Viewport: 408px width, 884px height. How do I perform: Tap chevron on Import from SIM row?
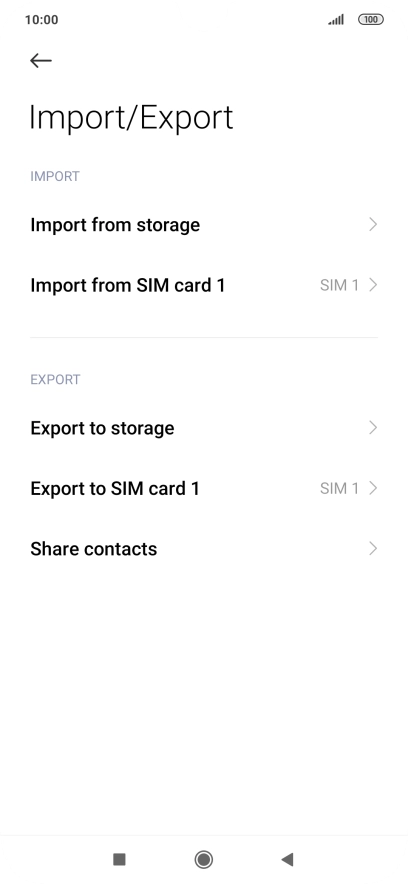(372, 285)
